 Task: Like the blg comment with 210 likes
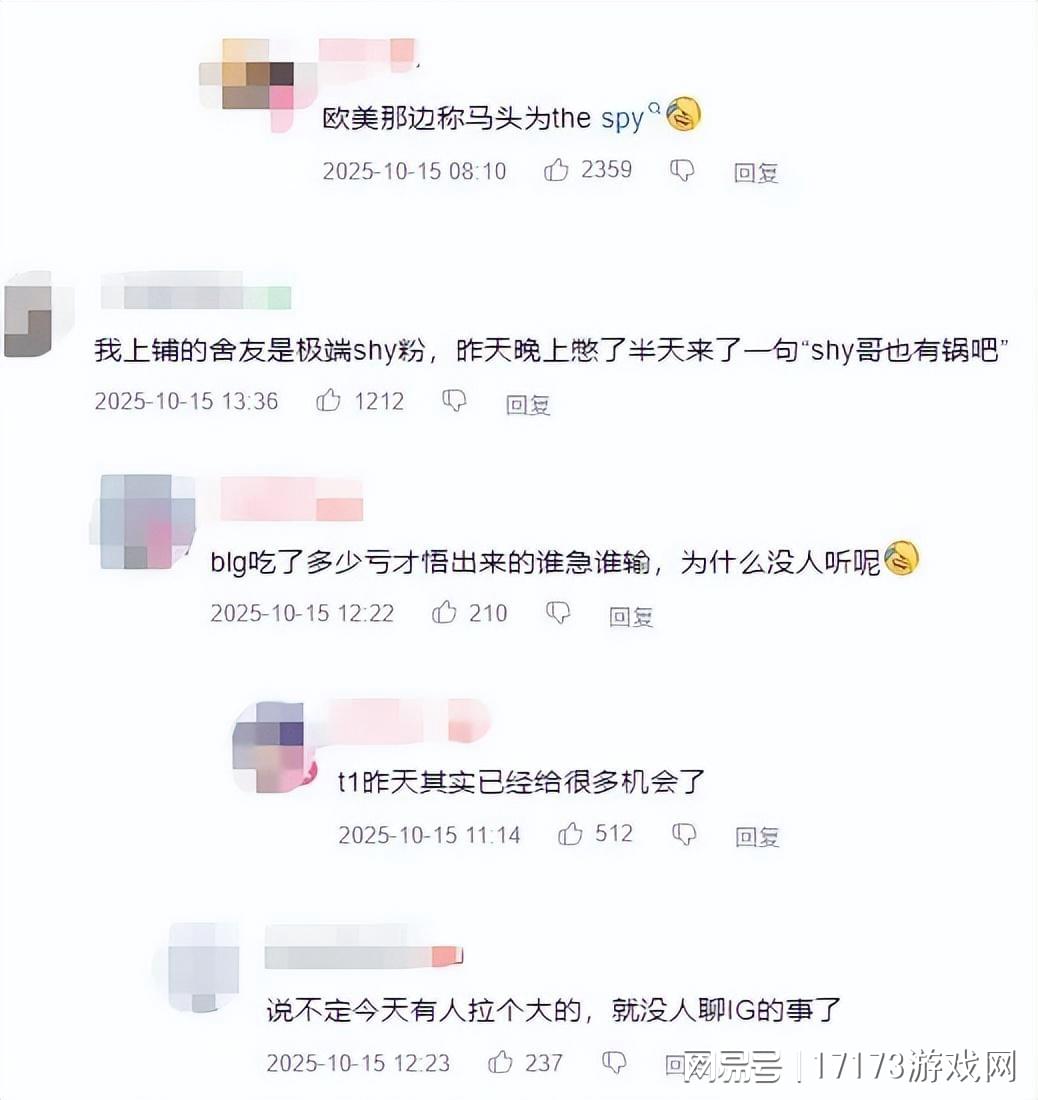444,612
